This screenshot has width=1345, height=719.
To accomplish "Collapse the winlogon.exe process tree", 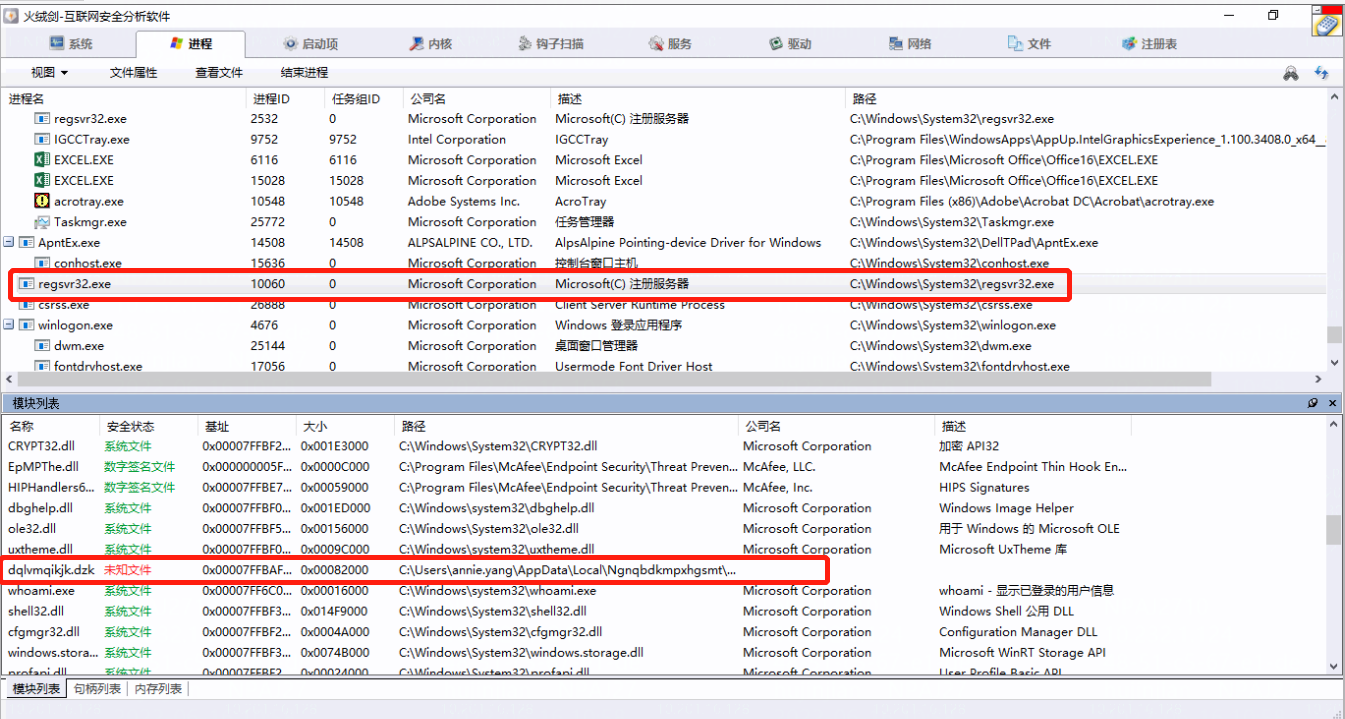I will pos(8,325).
